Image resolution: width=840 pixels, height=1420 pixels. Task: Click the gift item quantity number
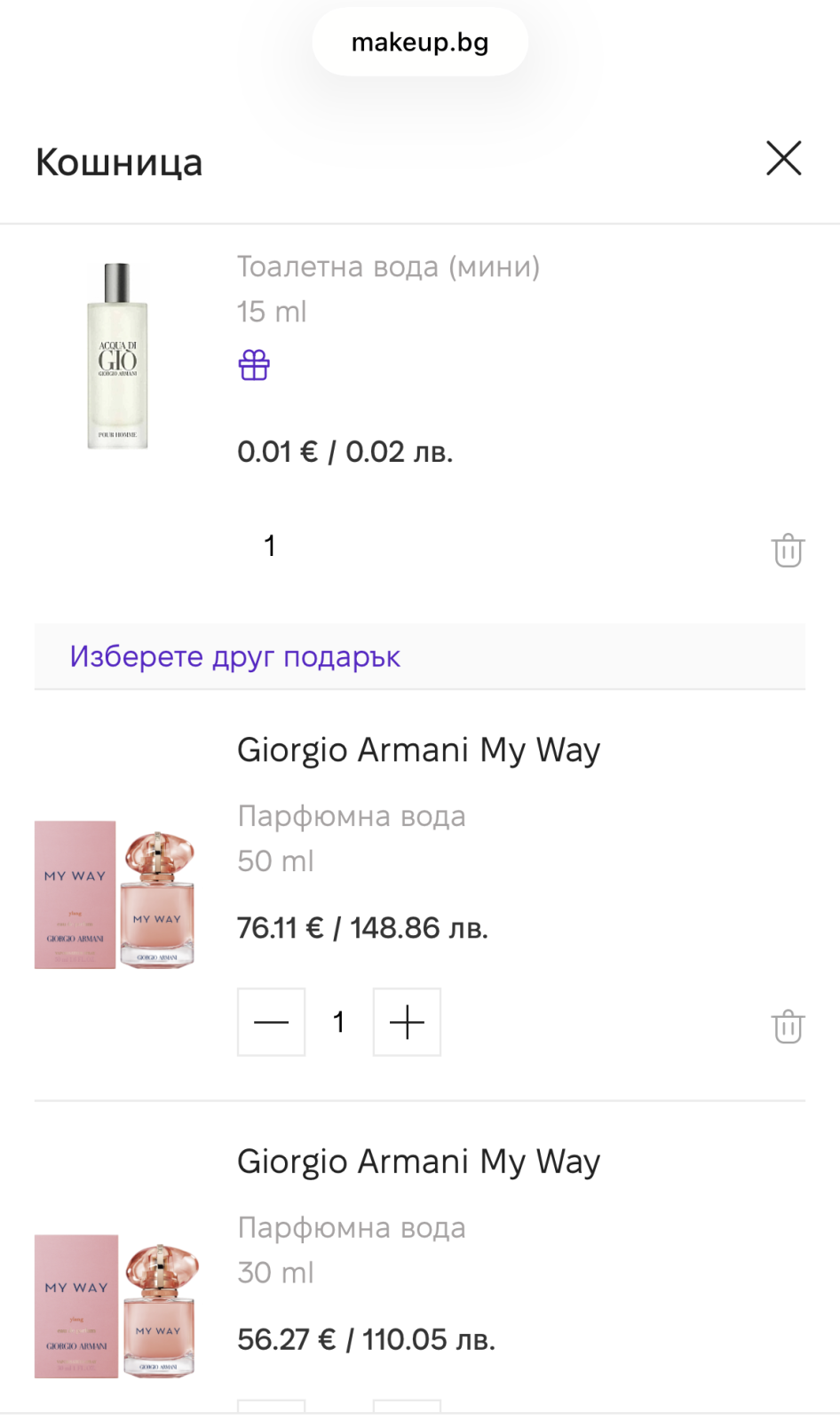(x=270, y=545)
